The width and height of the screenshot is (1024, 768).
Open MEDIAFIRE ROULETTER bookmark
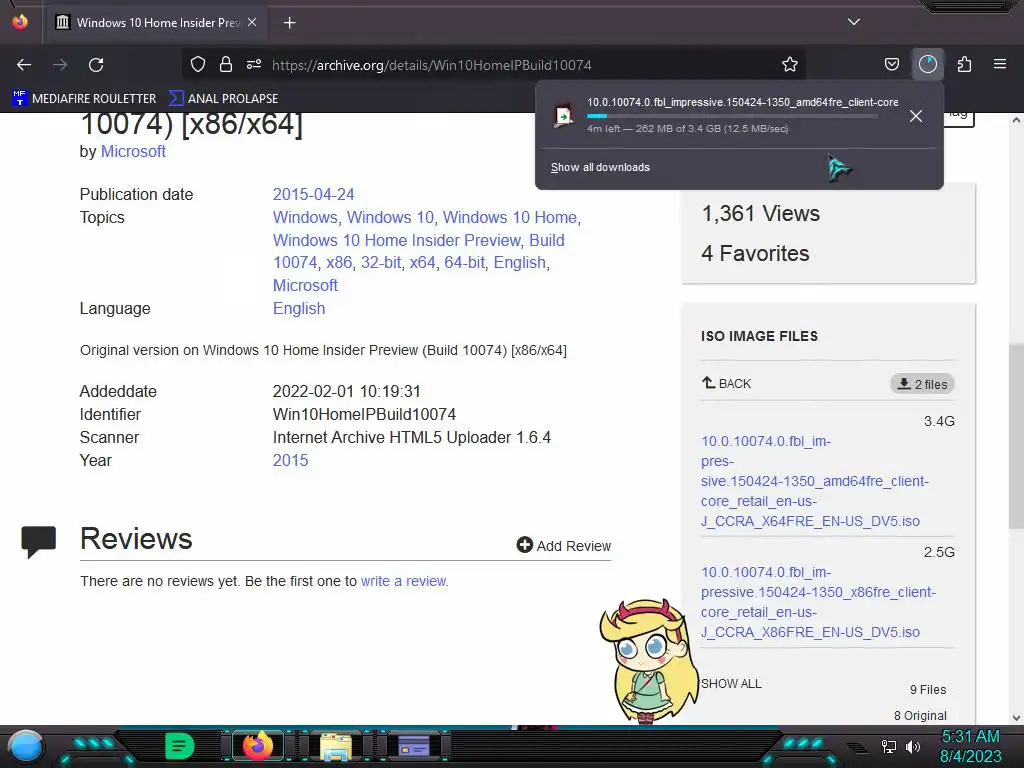(x=84, y=99)
